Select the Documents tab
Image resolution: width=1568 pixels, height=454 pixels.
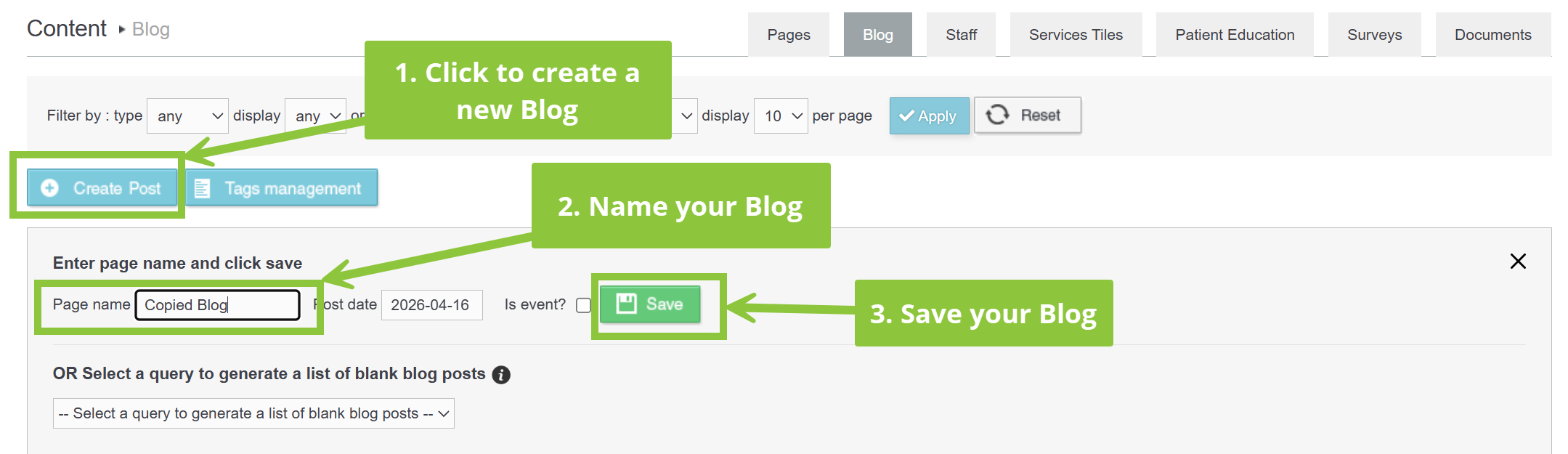coord(1493,35)
